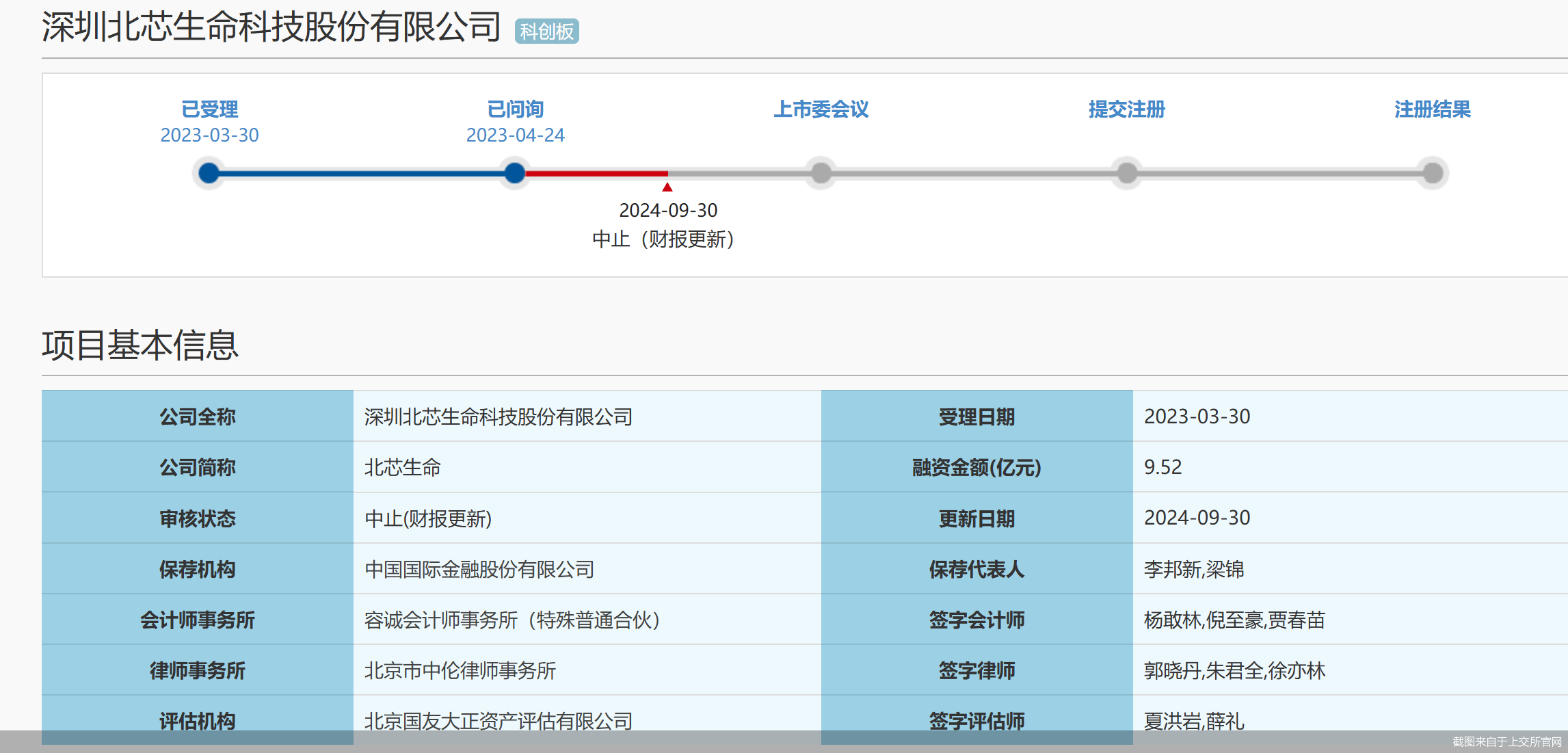Click 北京市中伦律师事务所 cell
The width and height of the screenshot is (1568, 753).
587,670
